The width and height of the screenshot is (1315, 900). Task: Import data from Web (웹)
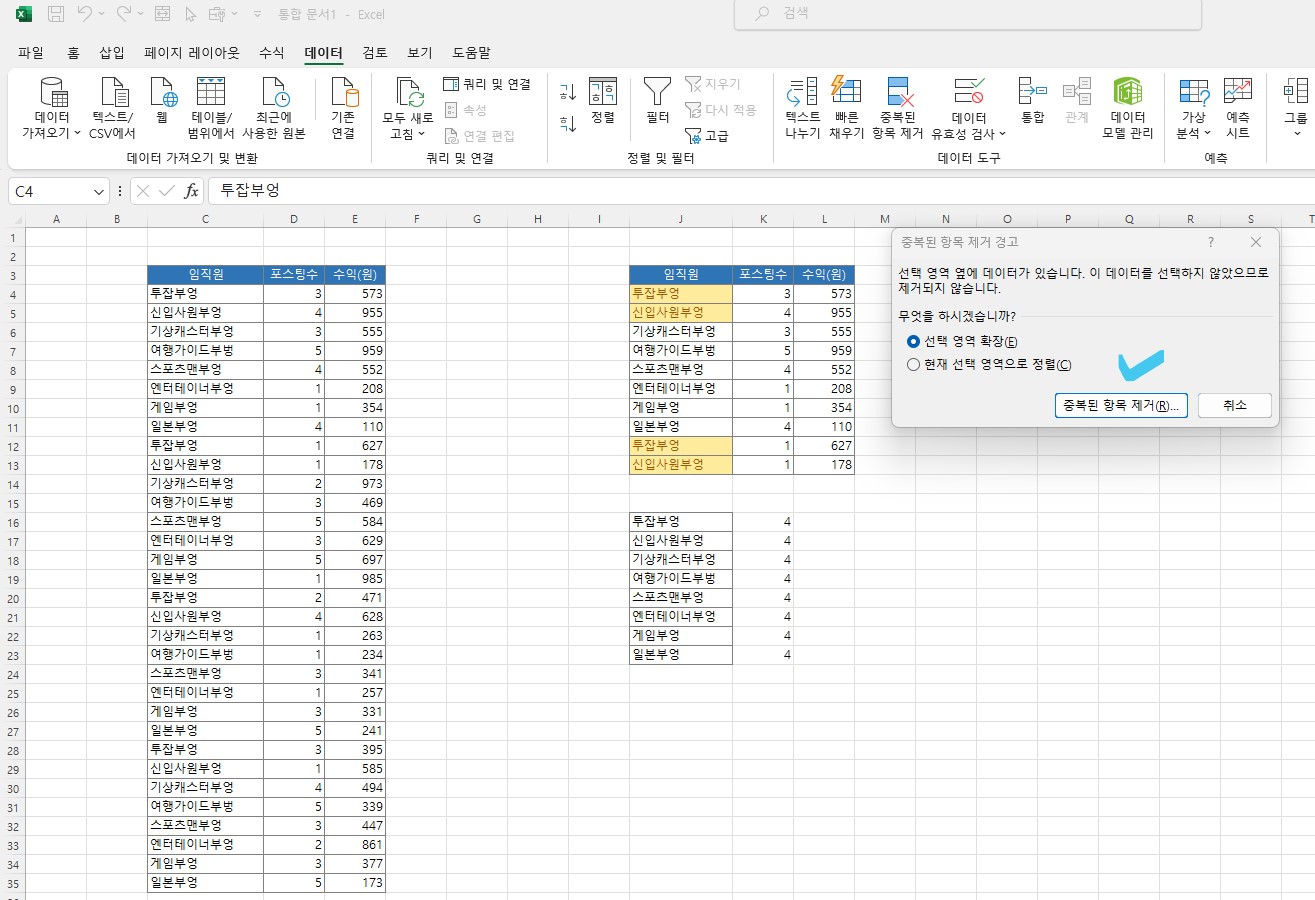coord(161,100)
